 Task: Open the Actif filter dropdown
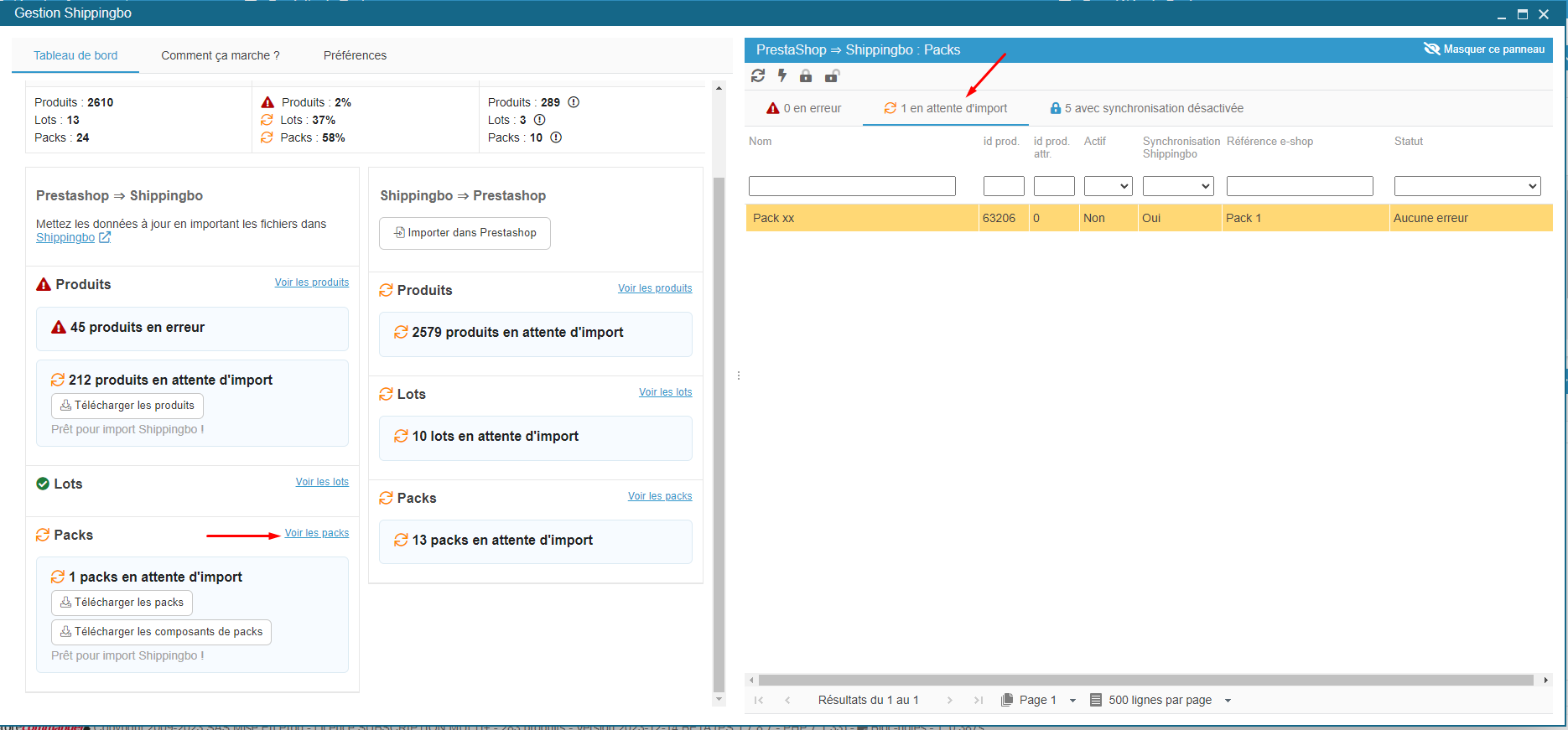pyautogui.click(x=1109, y=186)
